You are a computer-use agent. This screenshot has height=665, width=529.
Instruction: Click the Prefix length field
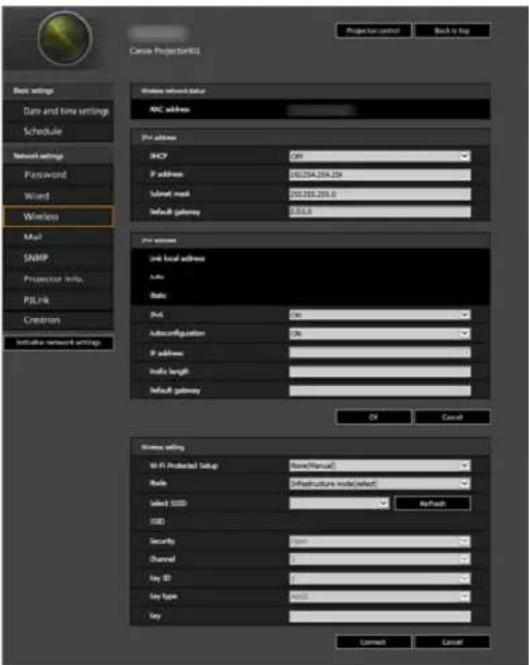380,372
